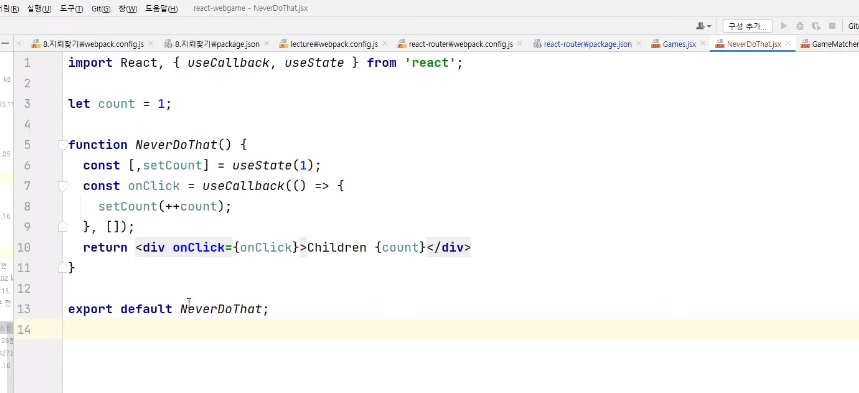Open the Git(G) menu
This screenshot has height=393, width=859.
pos(100,9)
